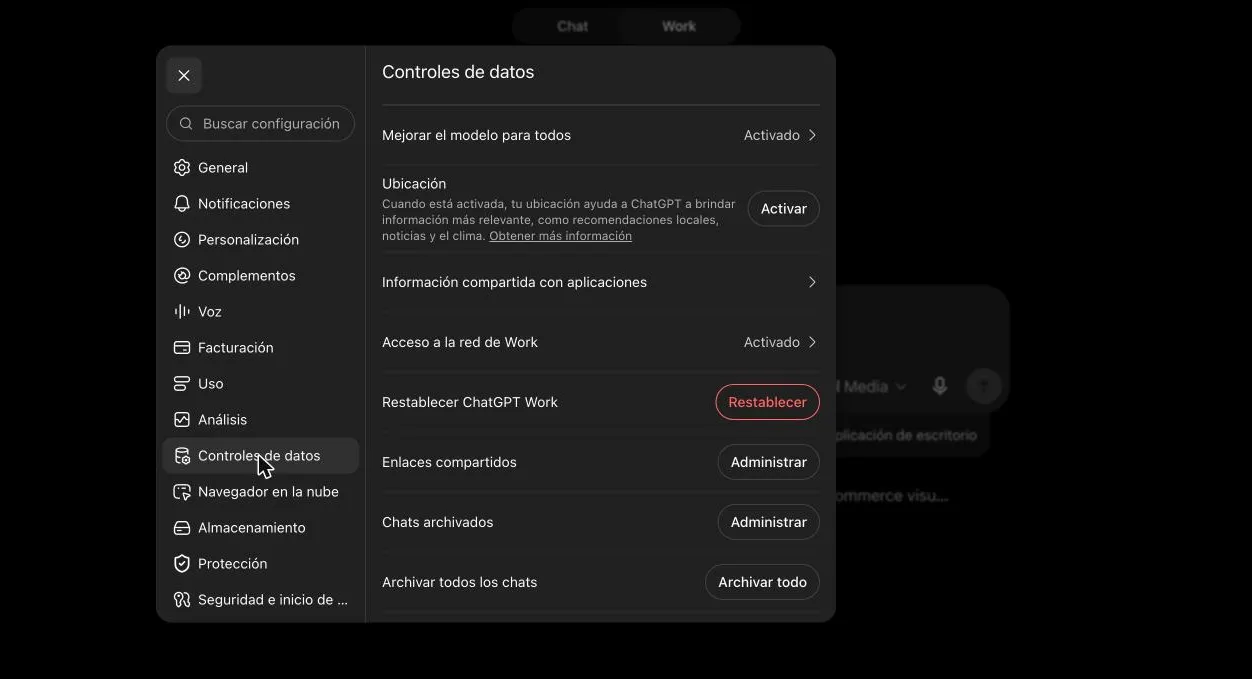Viewport: 1252px width, 679px height.
Task: Click the Análisis chart icon
Action: [x=182, y=420]
